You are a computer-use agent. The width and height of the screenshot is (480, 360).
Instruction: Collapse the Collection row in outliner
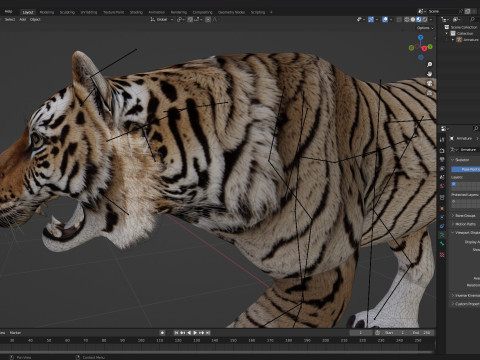(447, 34)
